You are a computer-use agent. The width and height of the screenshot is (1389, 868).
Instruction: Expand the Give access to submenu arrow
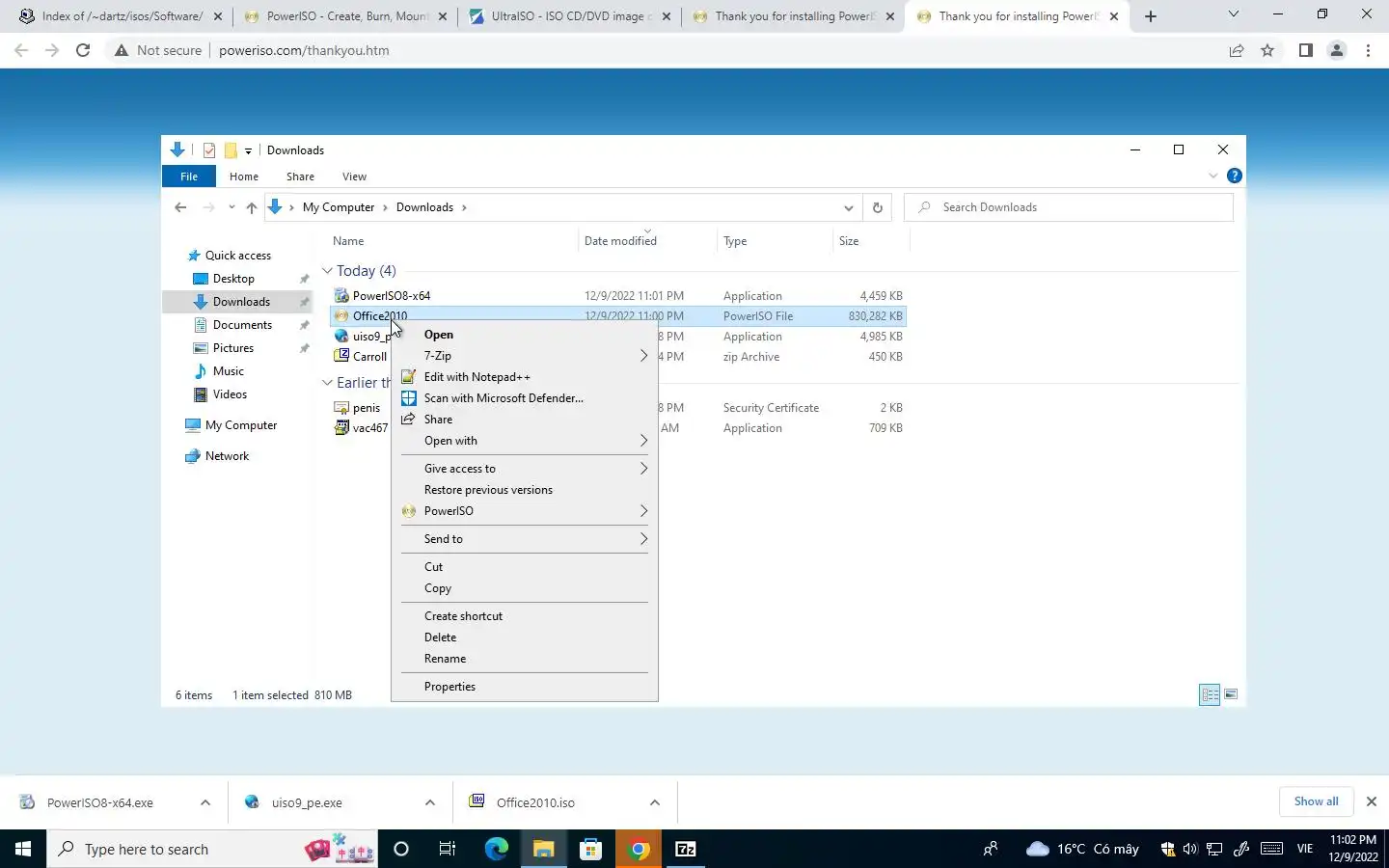[643, 469]
